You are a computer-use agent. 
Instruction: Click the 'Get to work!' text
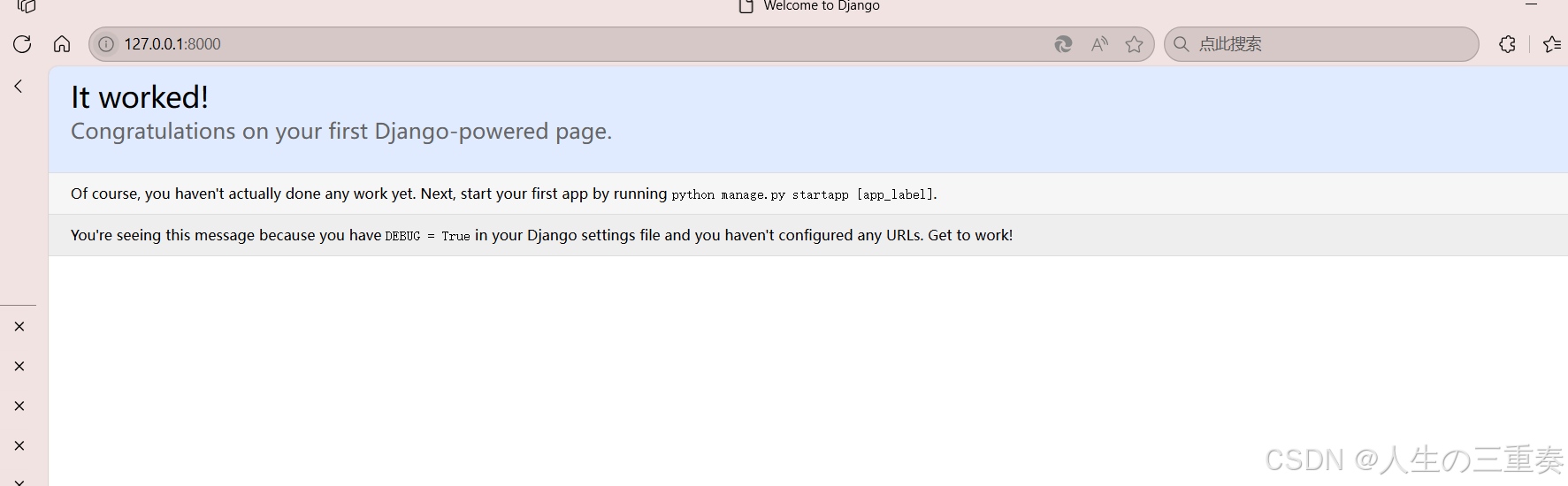pos(970,235)
